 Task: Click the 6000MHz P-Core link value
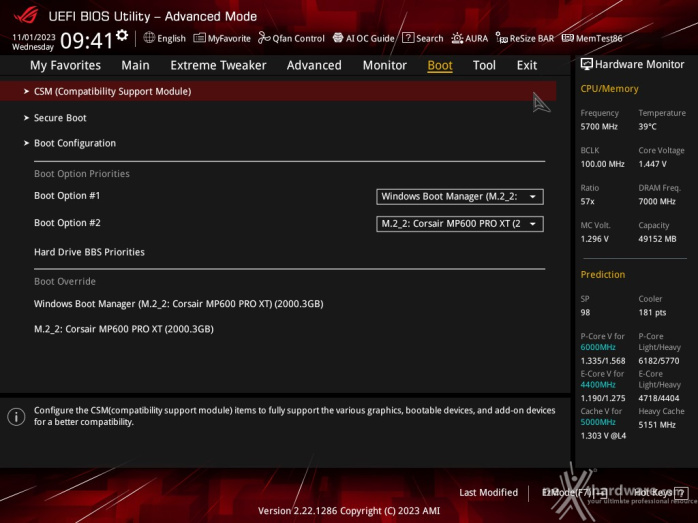(x=598, y=347)
